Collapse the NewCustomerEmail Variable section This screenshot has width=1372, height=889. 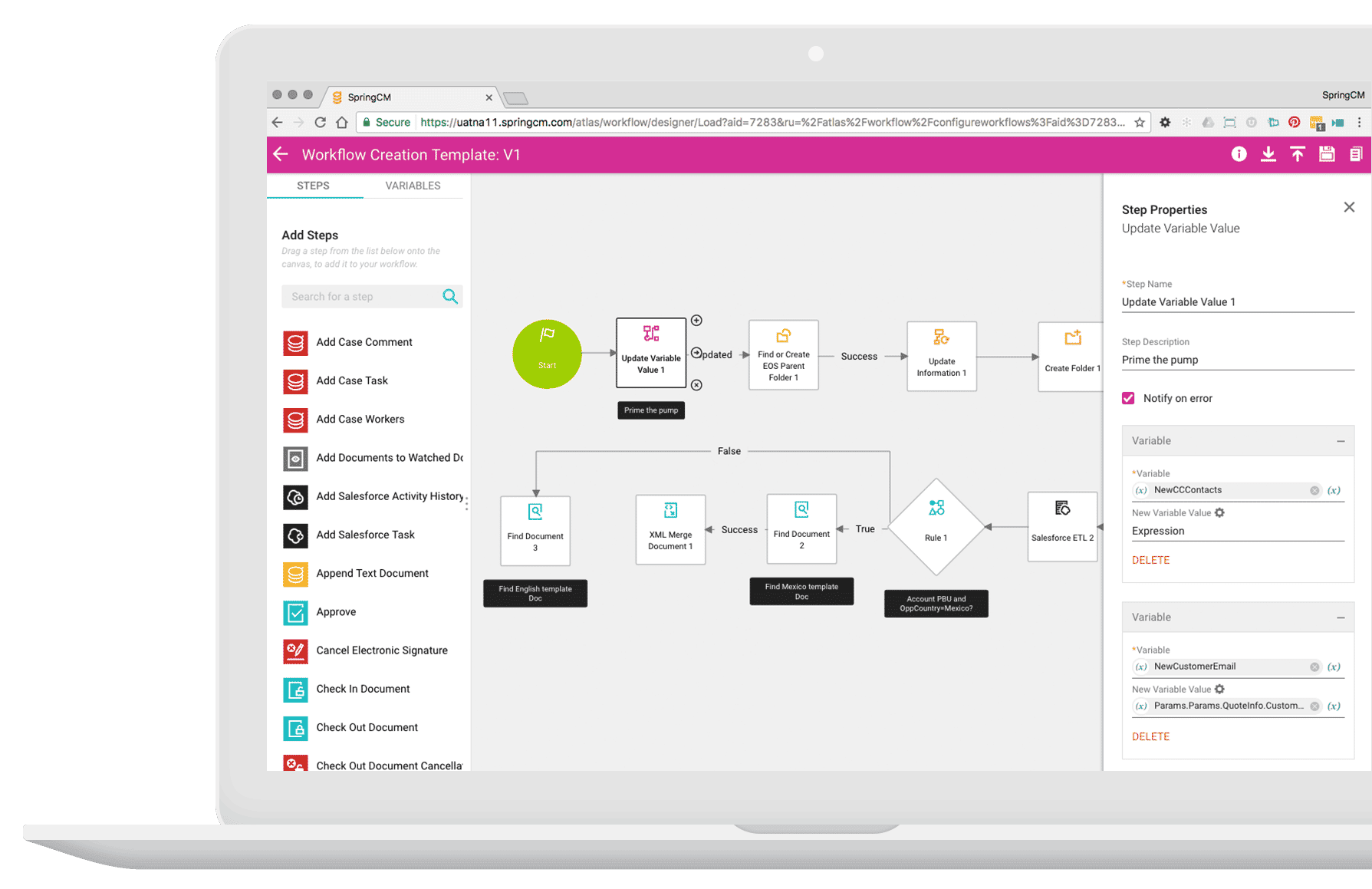coord(1341,617)
